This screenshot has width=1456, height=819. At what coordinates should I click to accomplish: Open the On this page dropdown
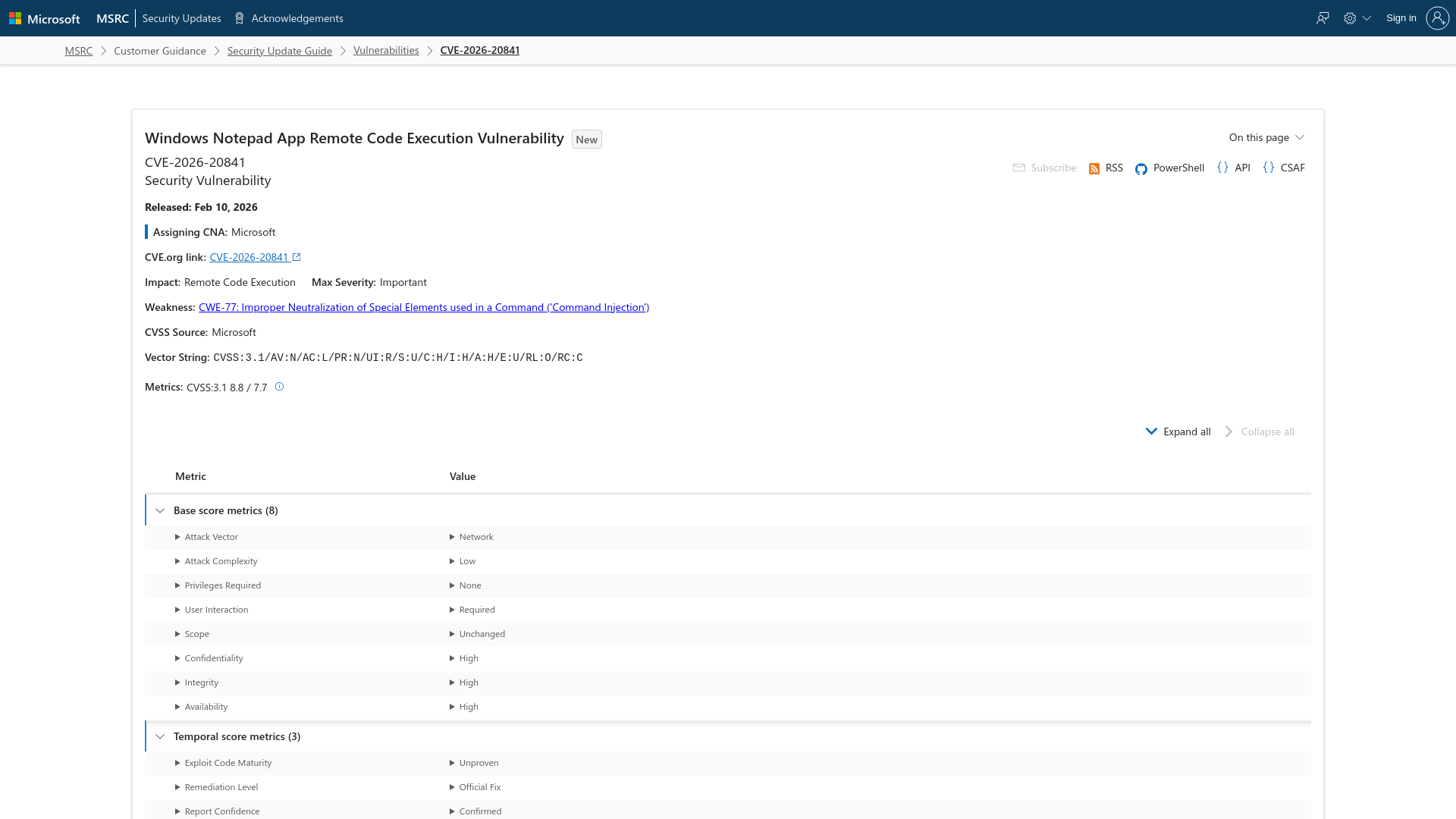click(x=1265, y=137)
